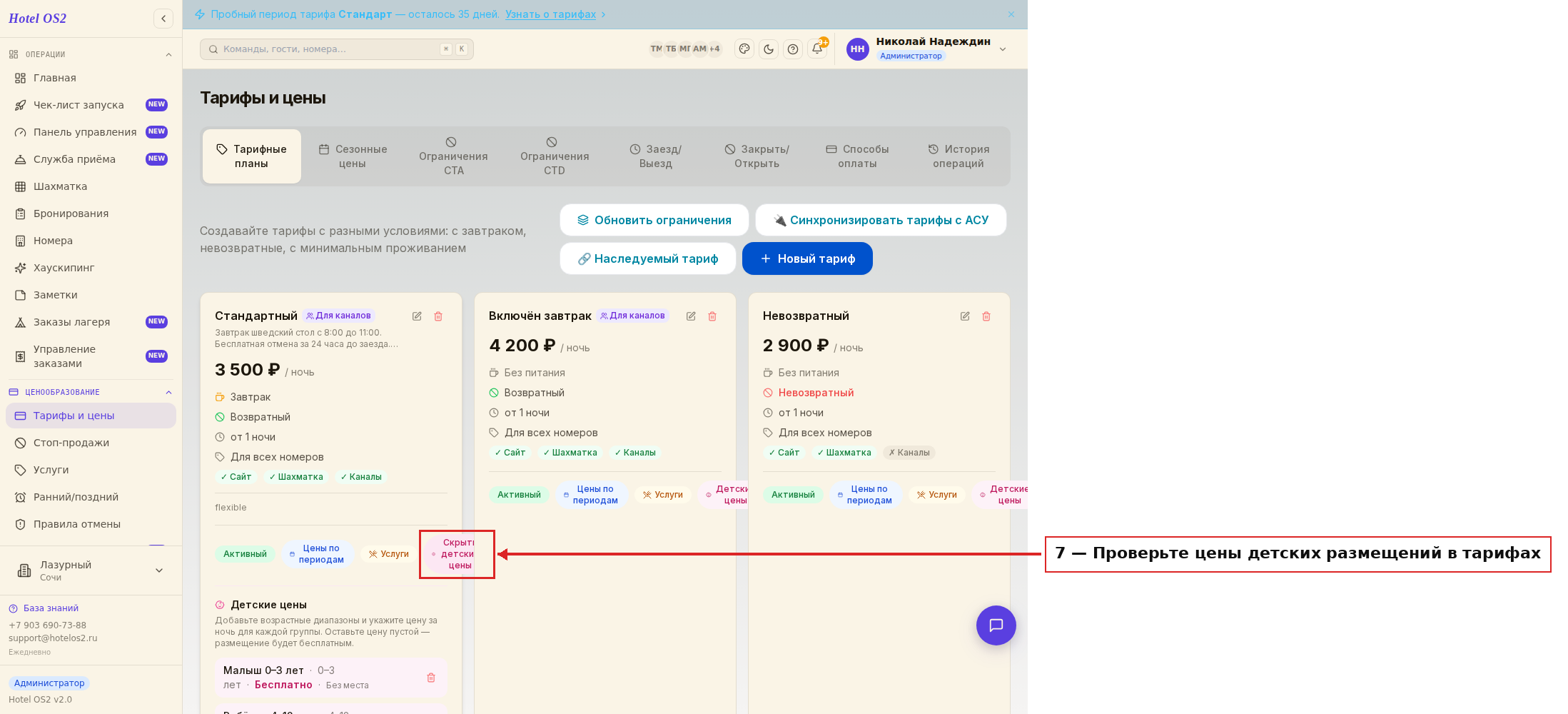Click the Заметки note icon
Viewport: 1568px width, 714px height.
pos(21,295)
